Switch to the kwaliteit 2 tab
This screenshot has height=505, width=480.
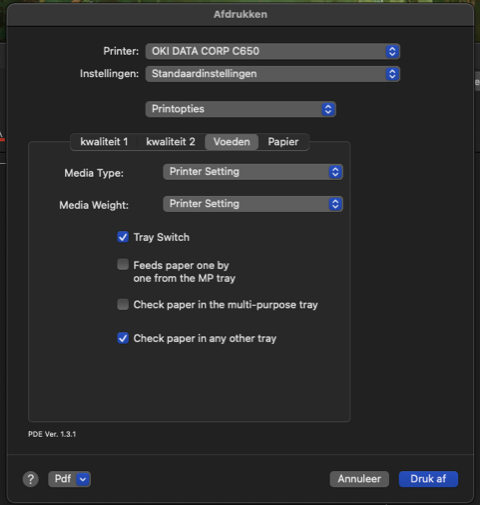click(x=171, y=142)
